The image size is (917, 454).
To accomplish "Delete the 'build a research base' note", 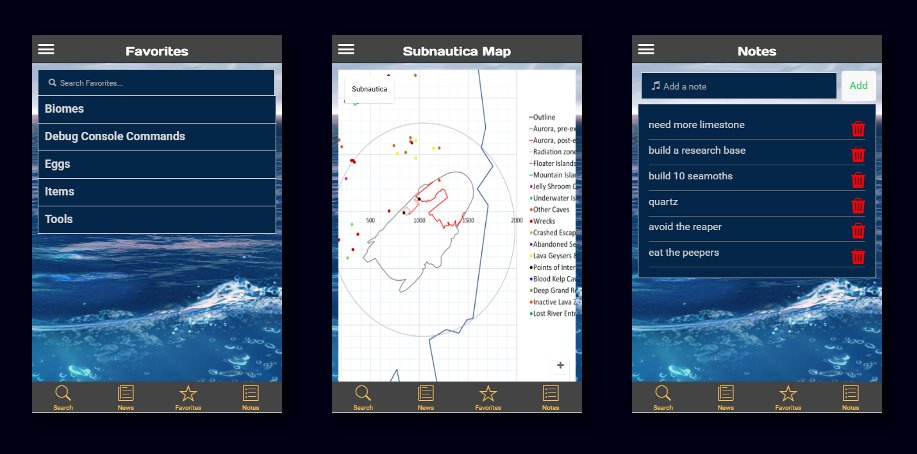I will [858, 154].
